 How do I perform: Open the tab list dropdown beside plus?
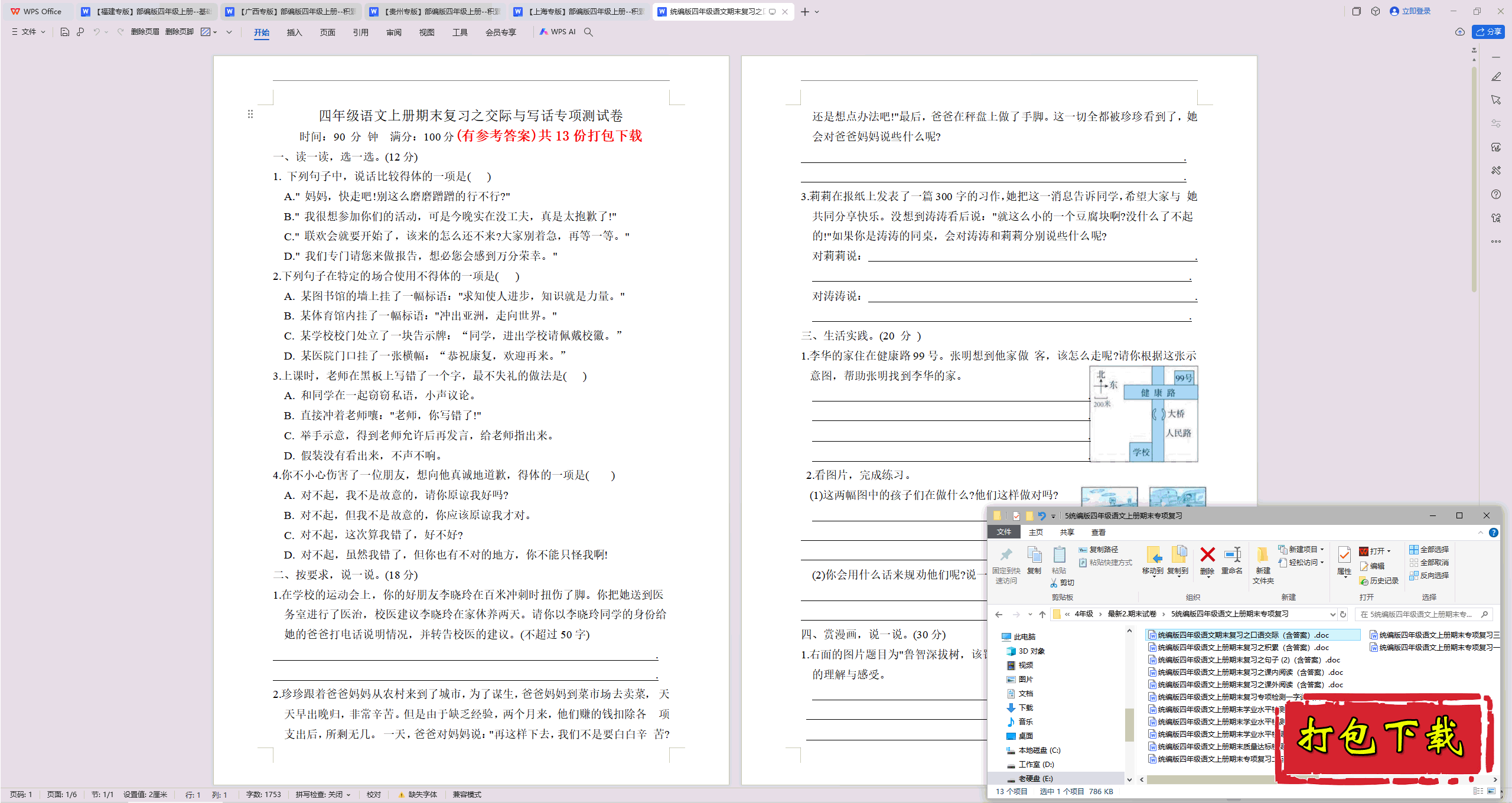(x=817, y=11)
